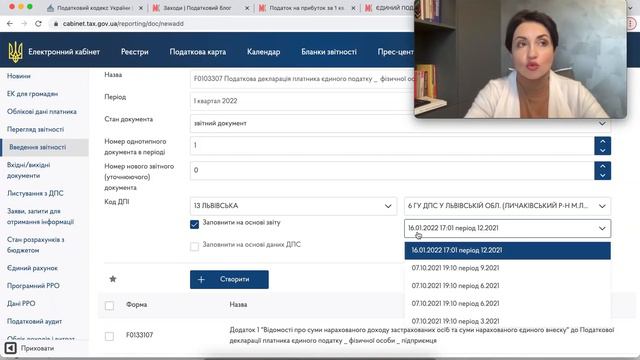Click Приховати to hide sidebar
Viewport: 640px width, 360px height.
(x=37, y=348)
